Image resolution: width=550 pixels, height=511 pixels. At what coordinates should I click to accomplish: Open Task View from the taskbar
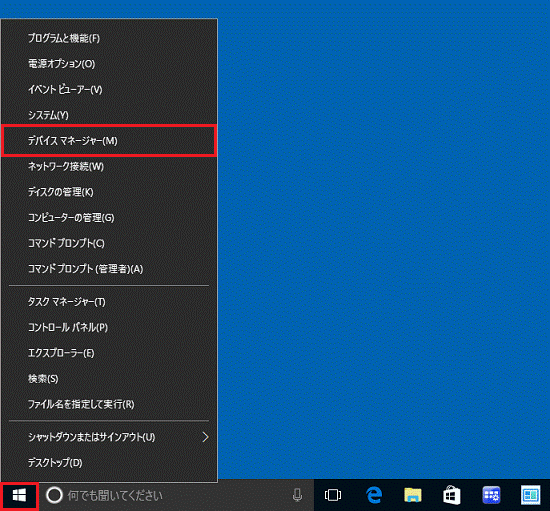tap(333, 495)
